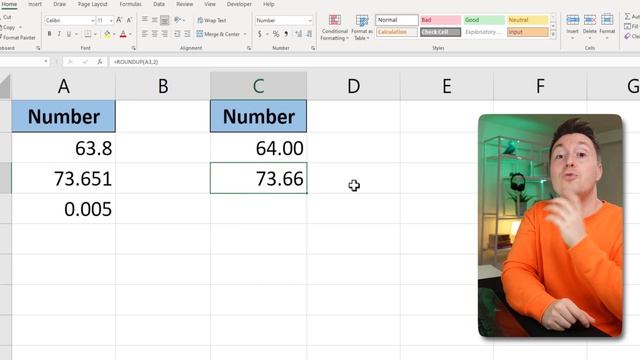The width and height of the screenshot is (640, 360).
Task: Click the Decrease Font Size icon
Action: coord(129,20)
